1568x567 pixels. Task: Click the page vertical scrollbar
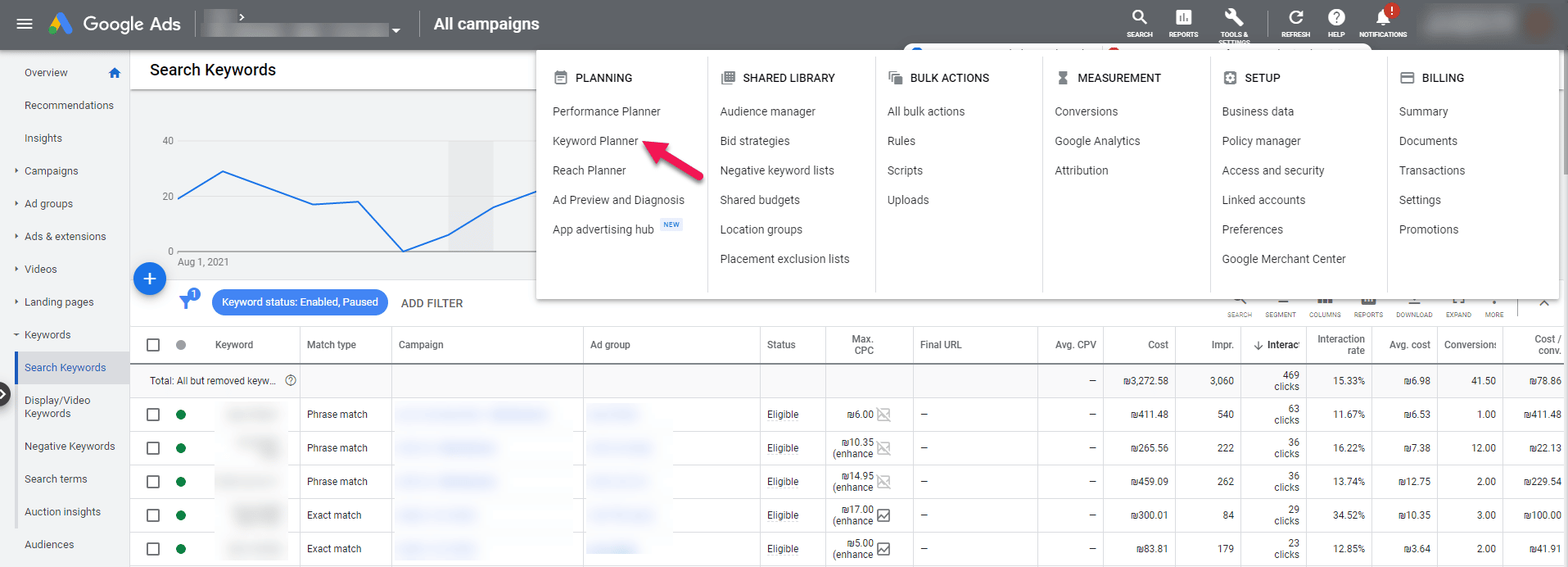(x=1564, y=115)
